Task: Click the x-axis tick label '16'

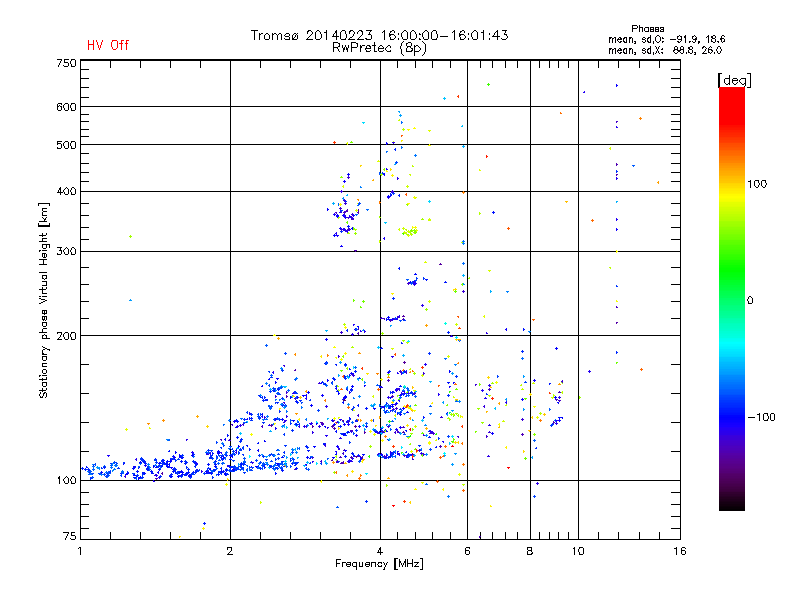Action: [680, 551]
